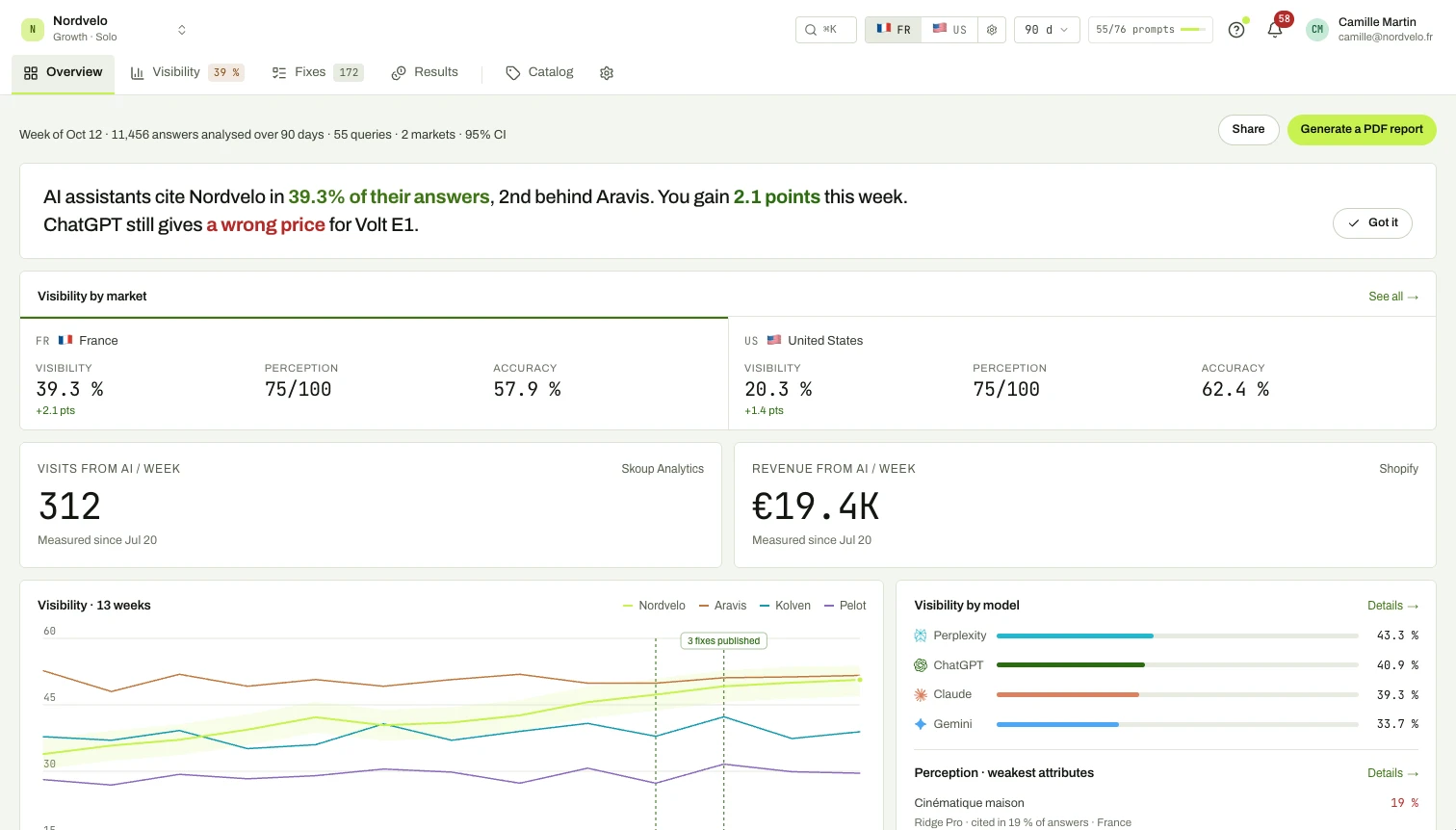Go to the Overview tab
This screenshot has height=830, width=1456.
click(64, 73)
